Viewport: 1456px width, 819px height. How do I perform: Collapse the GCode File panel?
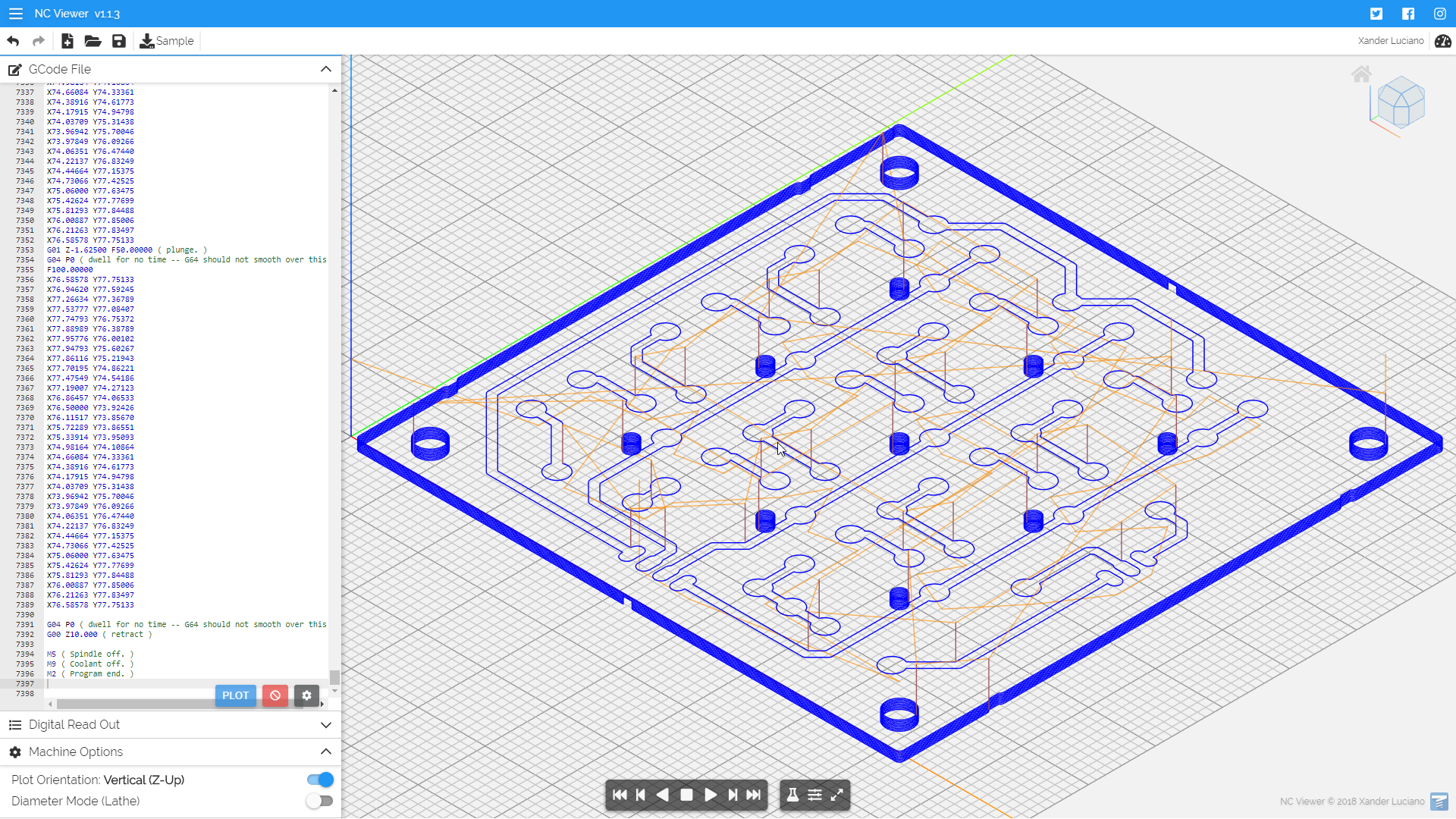[326, 69]
